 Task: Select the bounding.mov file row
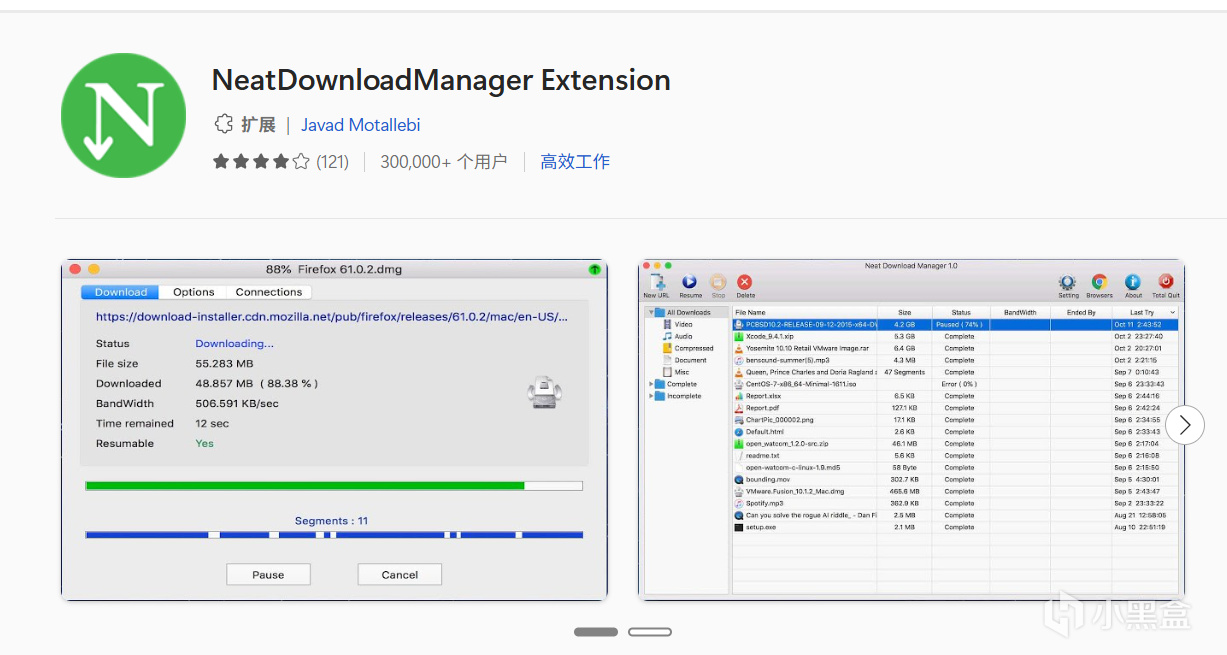click(957, 479)
